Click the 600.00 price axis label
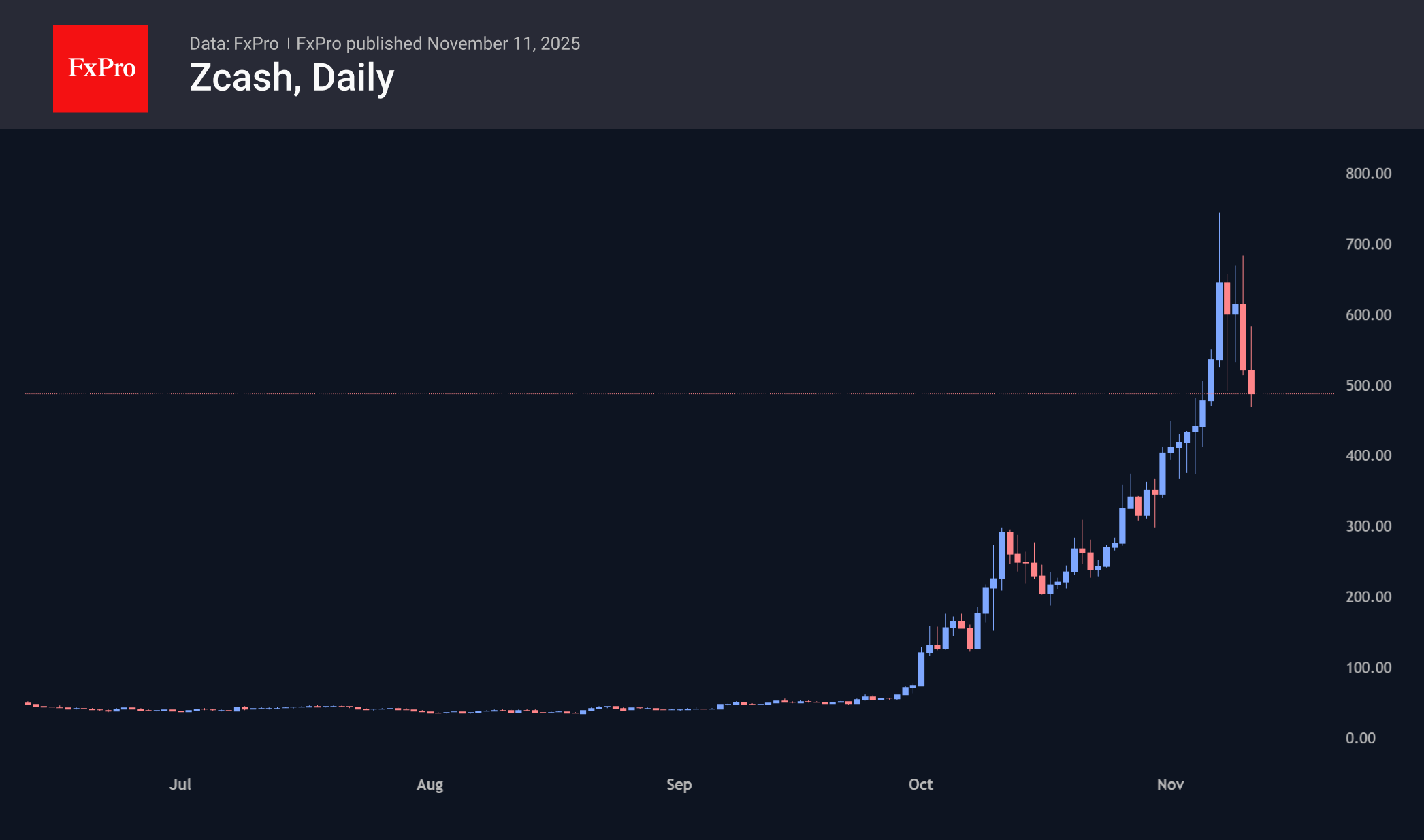Image resolution: width=1424 pixels, height=840 pixels. (1368, 315)
